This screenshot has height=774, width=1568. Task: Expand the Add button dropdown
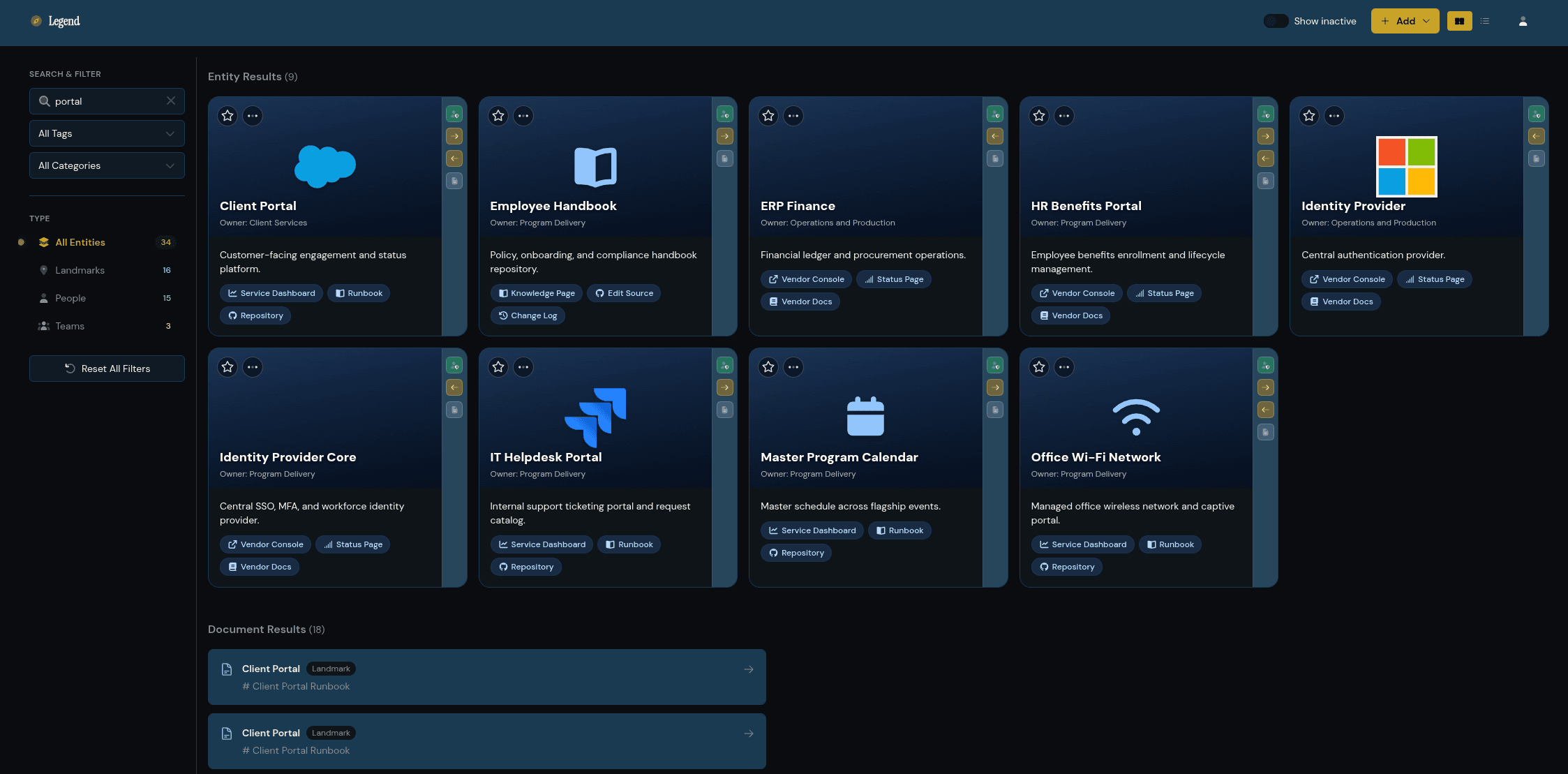click(x=1405, y=22)
